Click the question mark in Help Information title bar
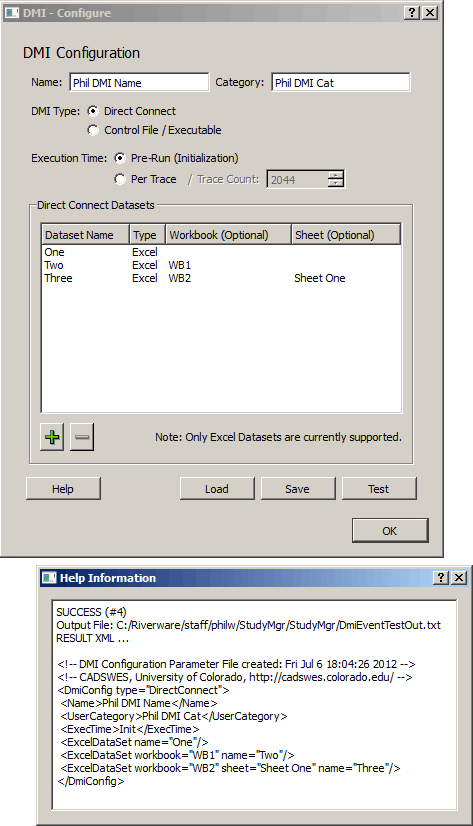The image size is (473, 826). pos(441,578)
